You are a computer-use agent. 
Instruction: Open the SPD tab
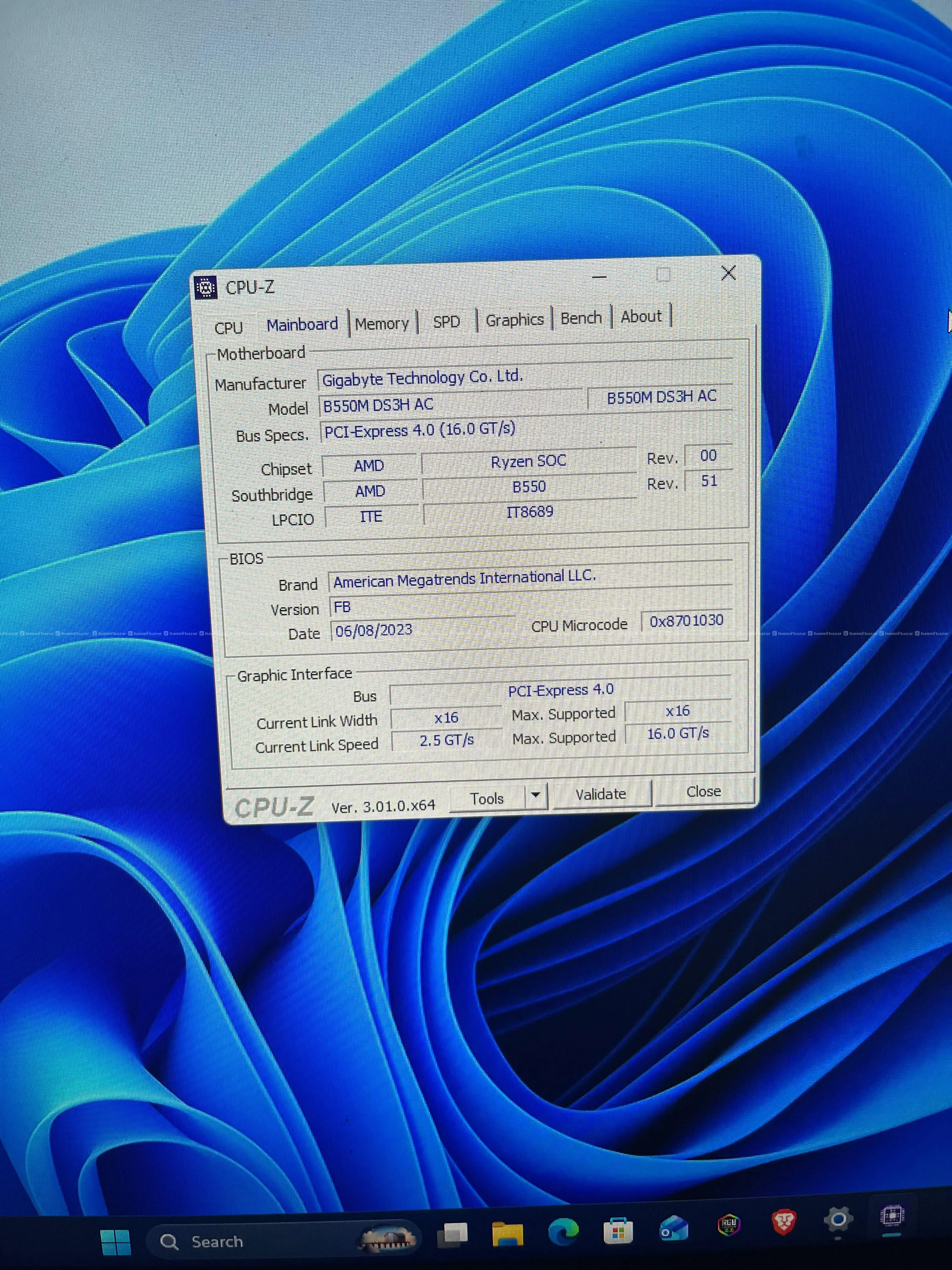tap(446, 322)
